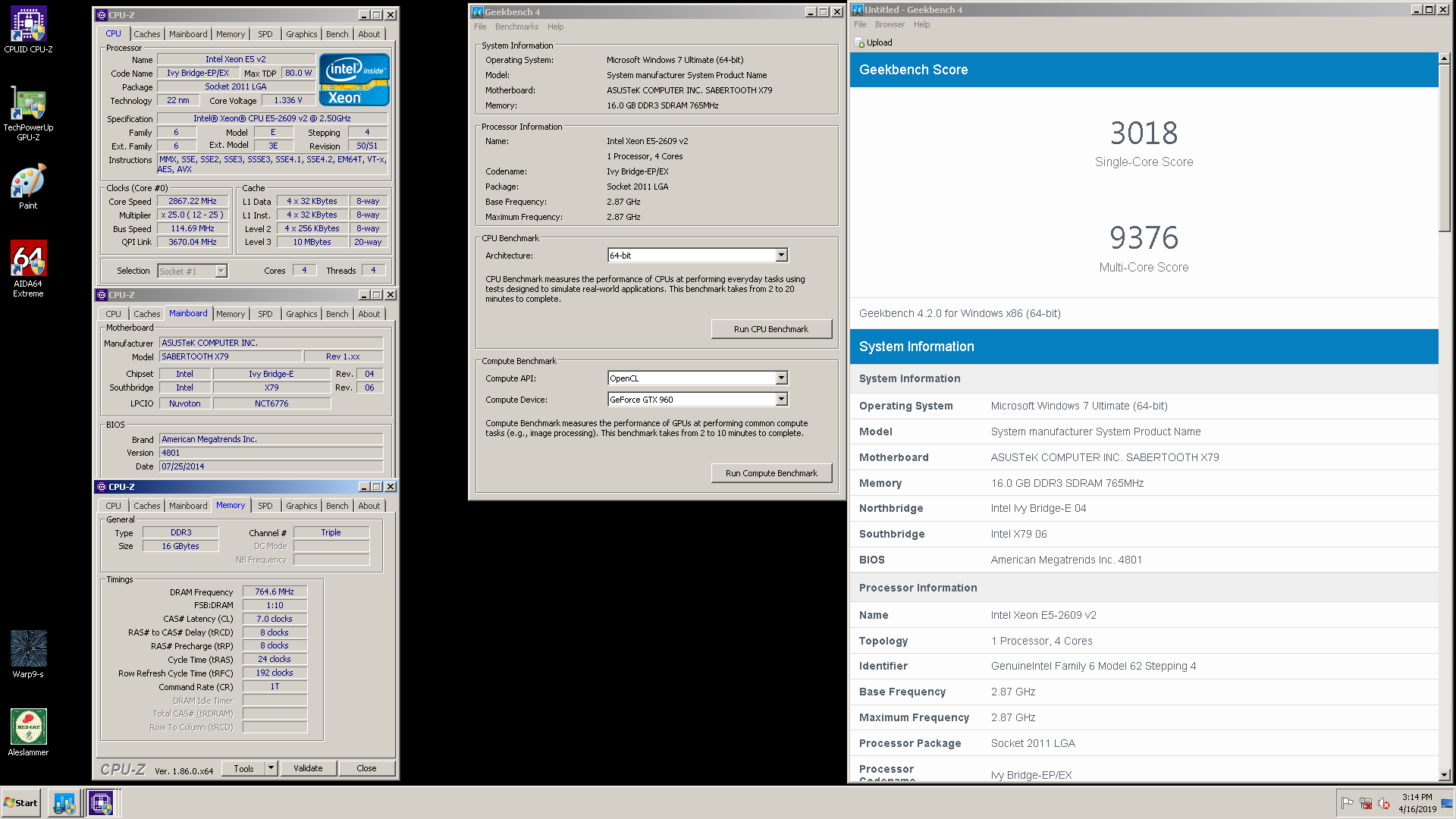Click the up arrow on results scrollbar

click(x=1444, y=58)
